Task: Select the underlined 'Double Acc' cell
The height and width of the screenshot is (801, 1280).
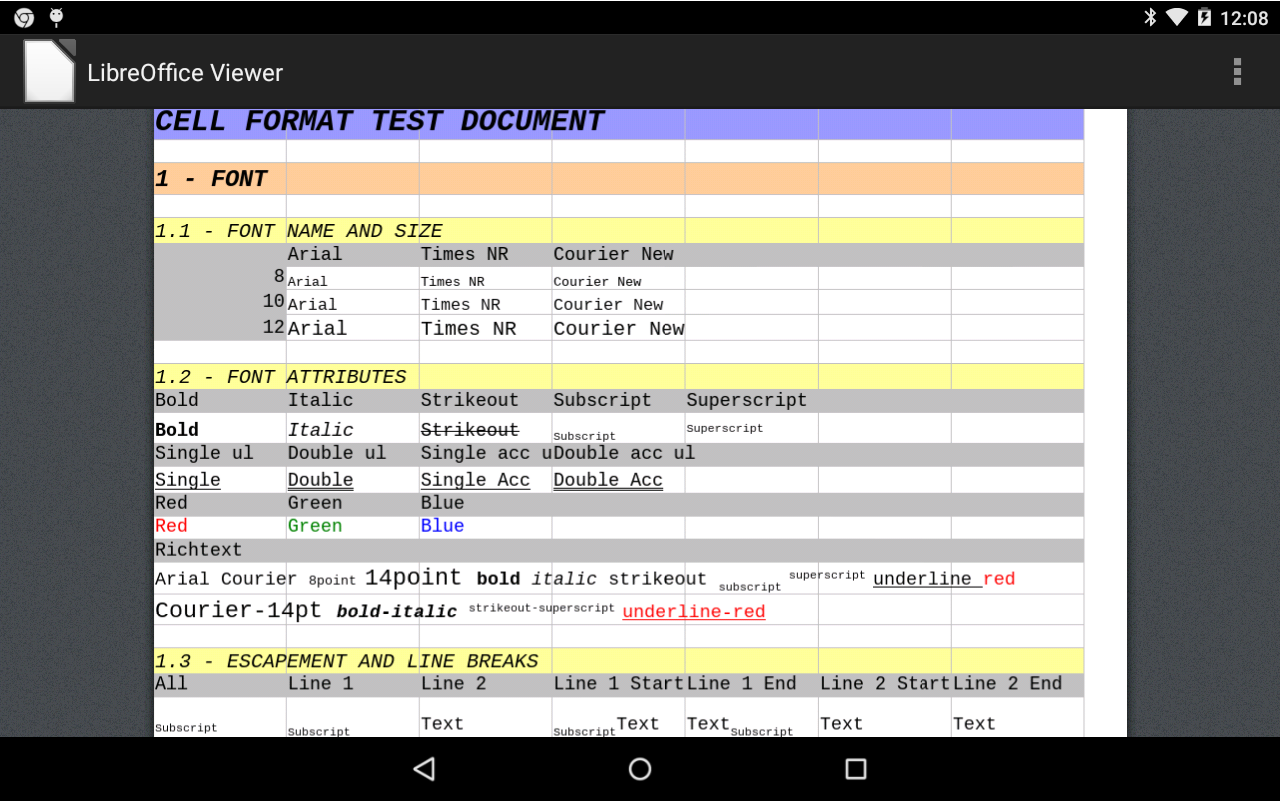Action: point(607,479)
